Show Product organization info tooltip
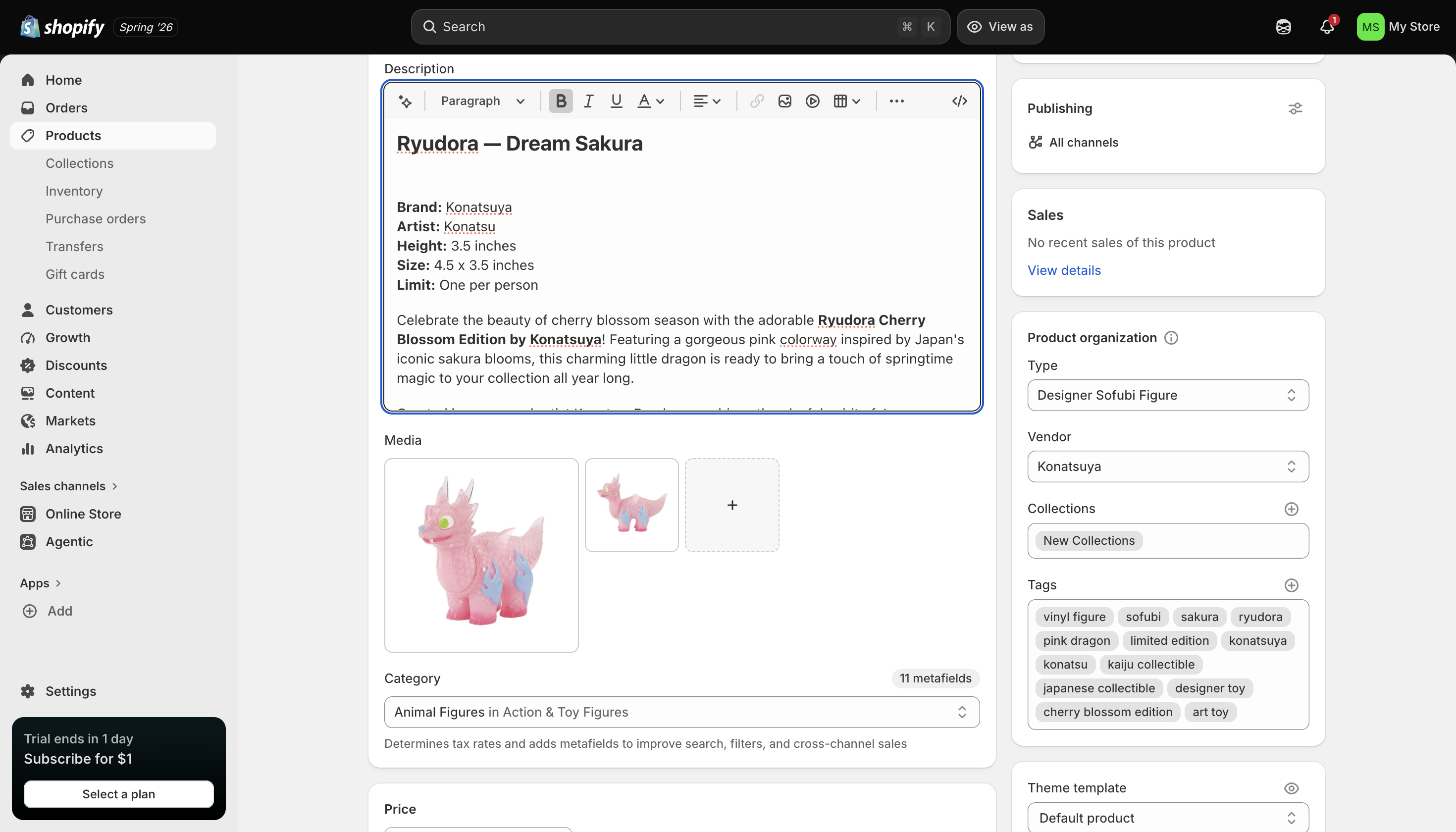The width and height of the screenshot is (1456, 832). [x=1171, y=338]
